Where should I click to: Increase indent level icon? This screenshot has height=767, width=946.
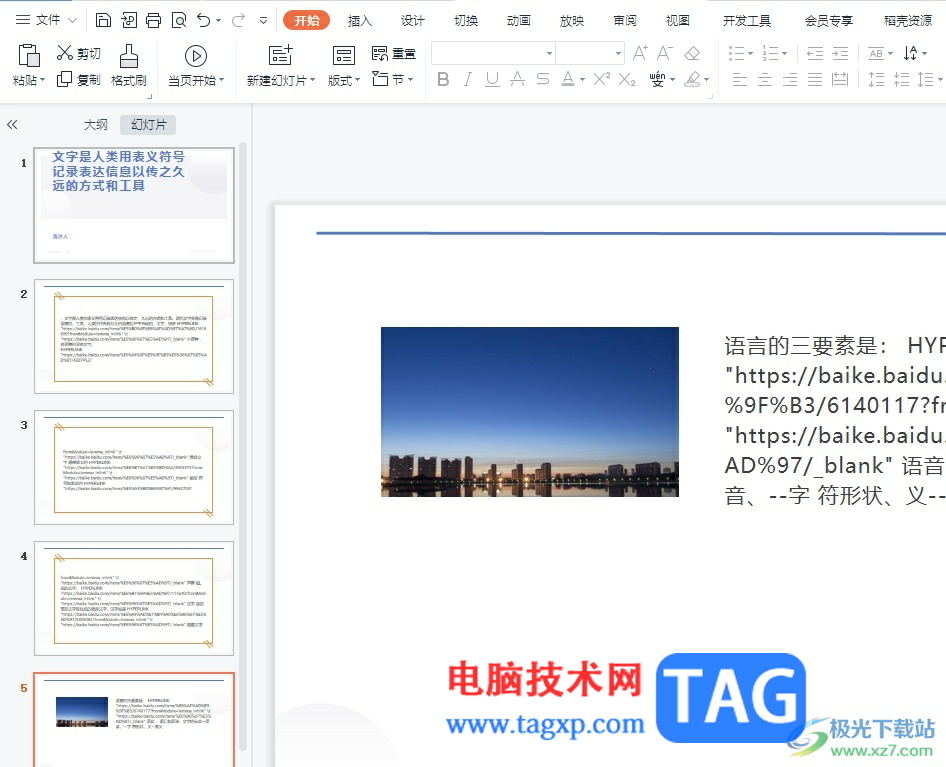pyautogui.click(x=840, y=54)
